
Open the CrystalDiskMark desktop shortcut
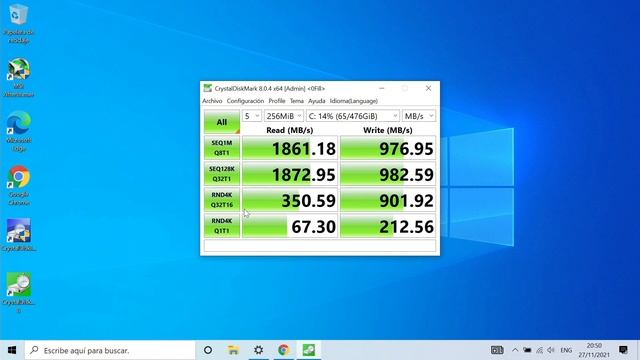pos(18,292)
